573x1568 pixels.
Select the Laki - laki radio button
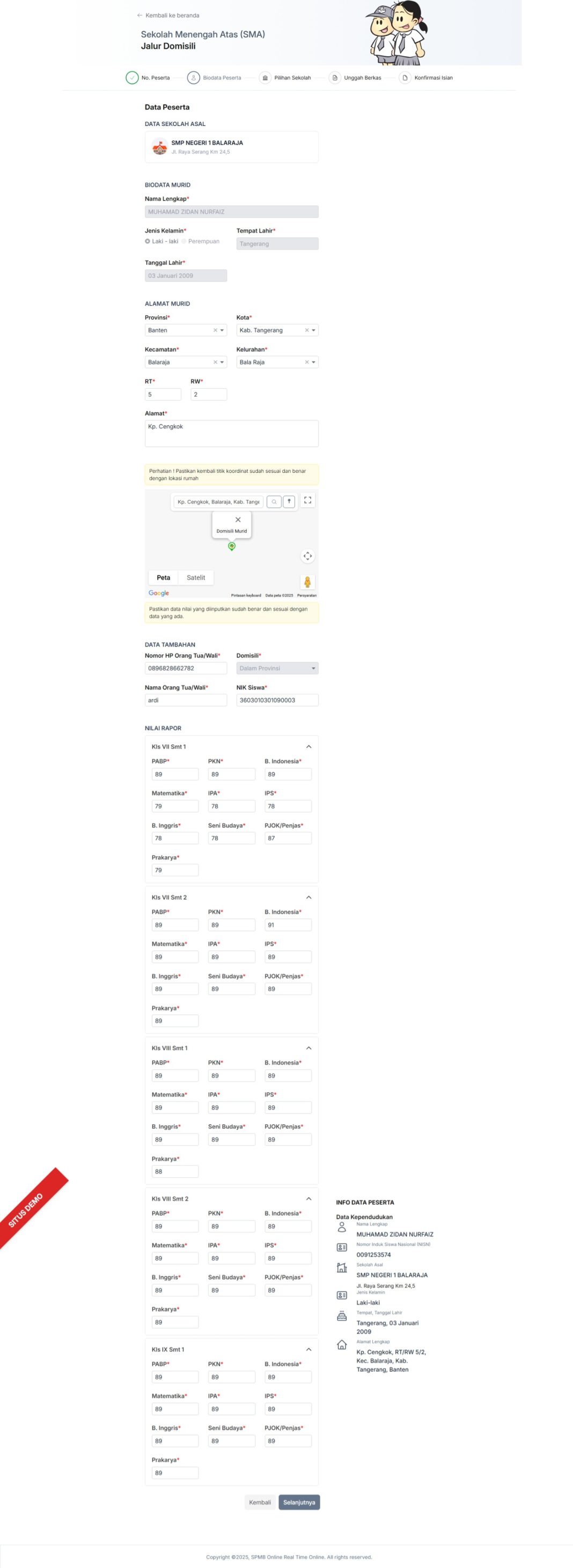[148, 242]
